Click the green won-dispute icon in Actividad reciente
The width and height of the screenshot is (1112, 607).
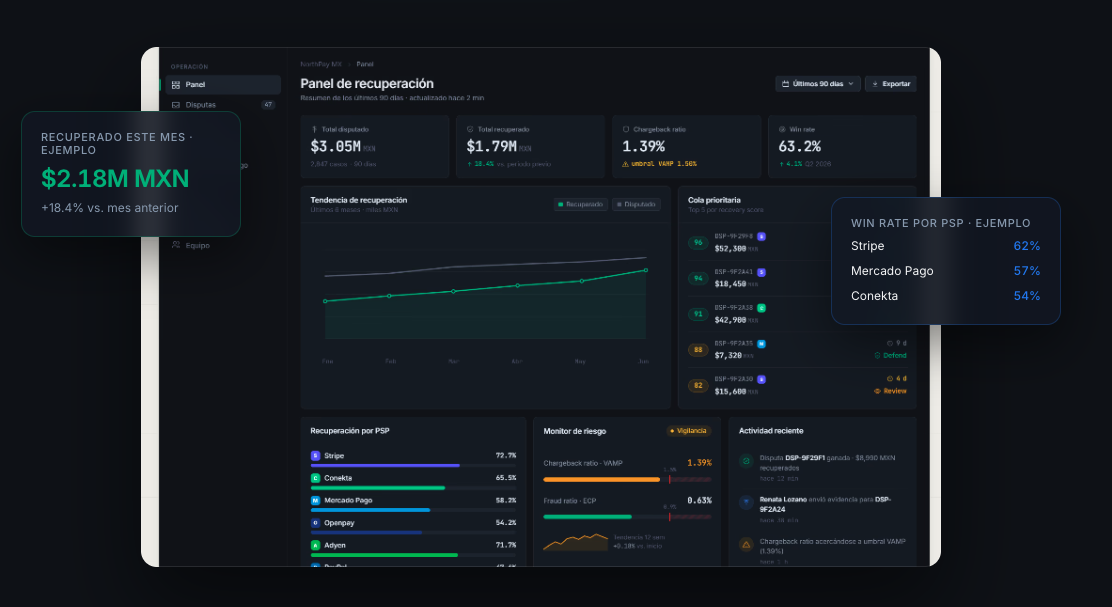tap(746, 462)
